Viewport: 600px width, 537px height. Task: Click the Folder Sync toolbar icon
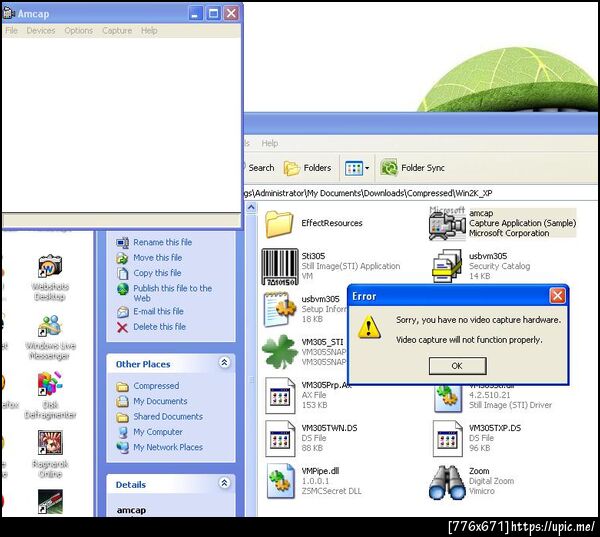tap(389, 168)
